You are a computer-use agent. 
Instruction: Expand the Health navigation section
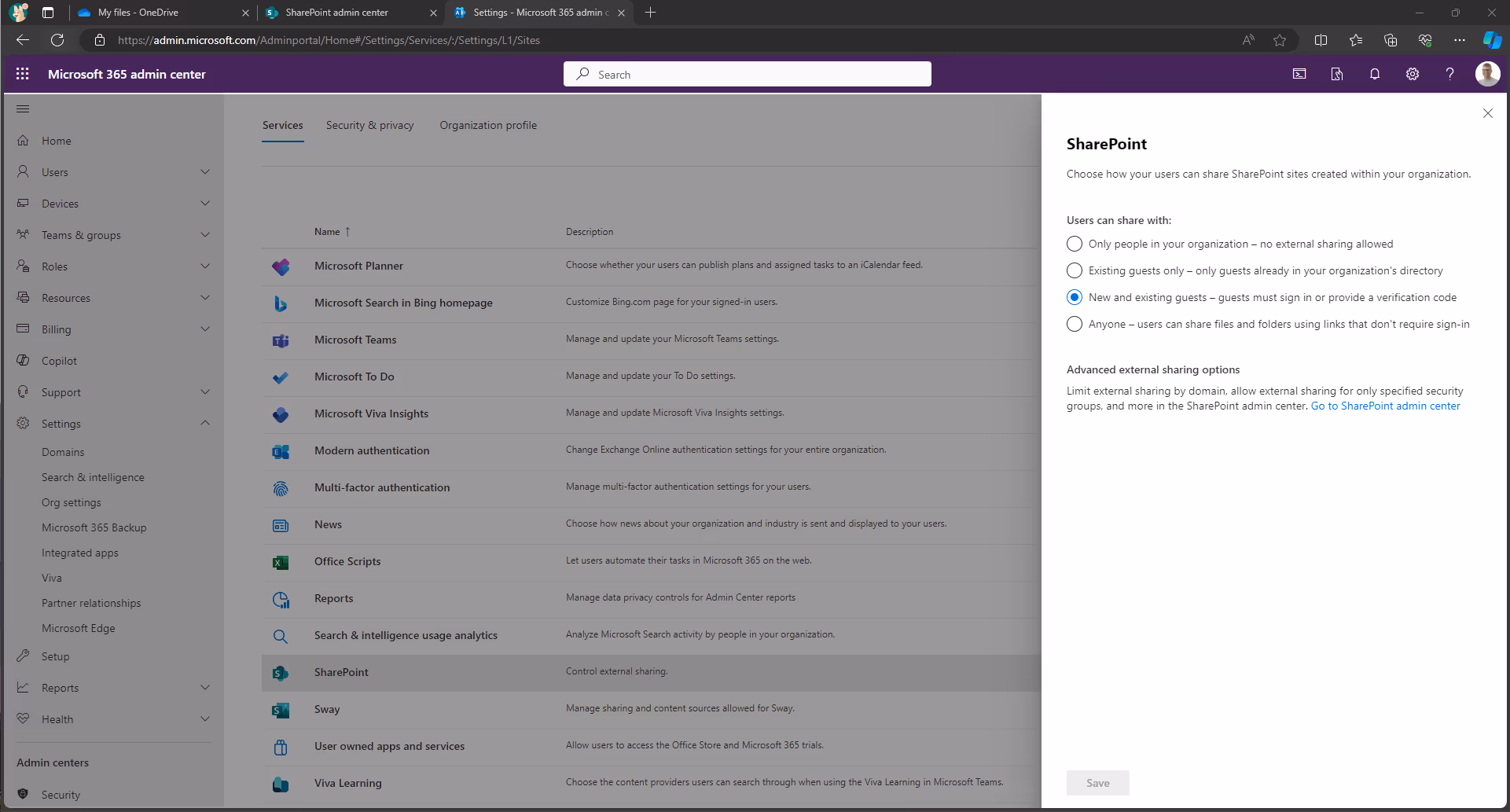[205, 718]
